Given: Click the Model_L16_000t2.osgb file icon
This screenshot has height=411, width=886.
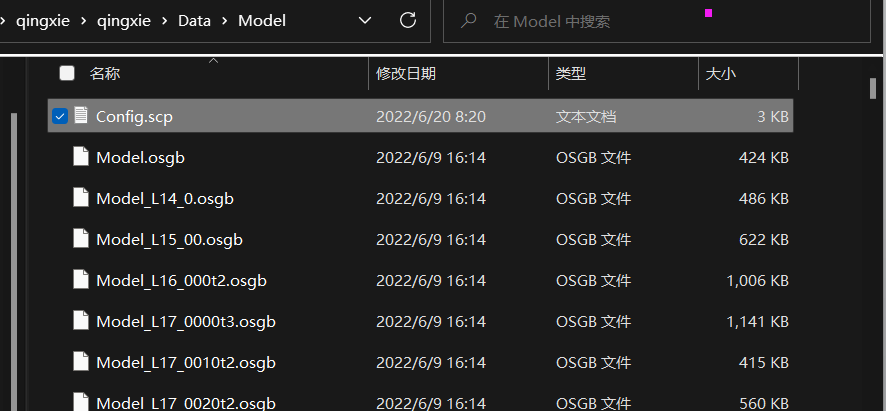Looking at the screenshot, I should (x=81, y=280).
